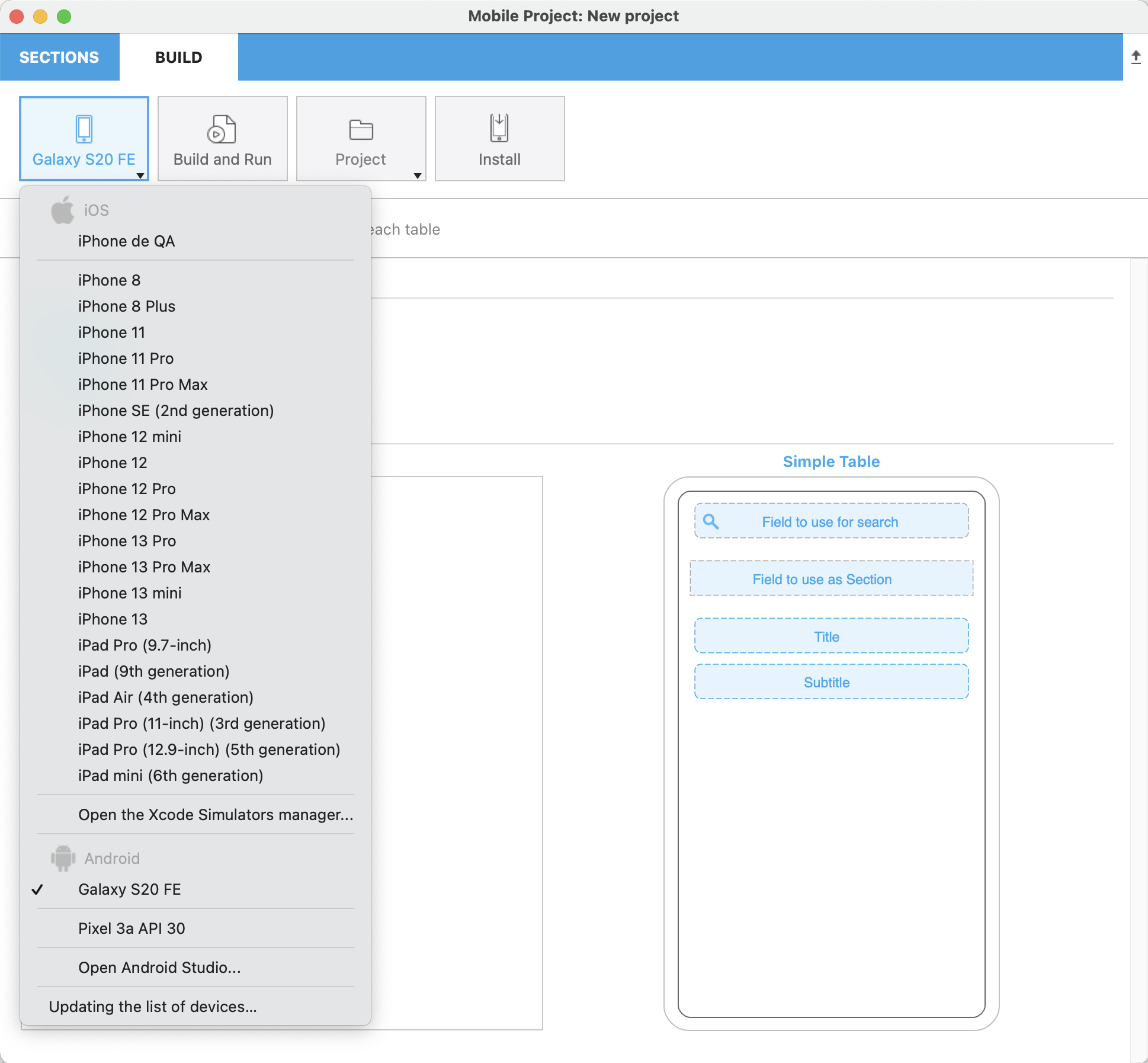Select iPad Pro (11-inch) (3rd generation)
The image size is (1148, 1063).
click(x=195, y=723)
